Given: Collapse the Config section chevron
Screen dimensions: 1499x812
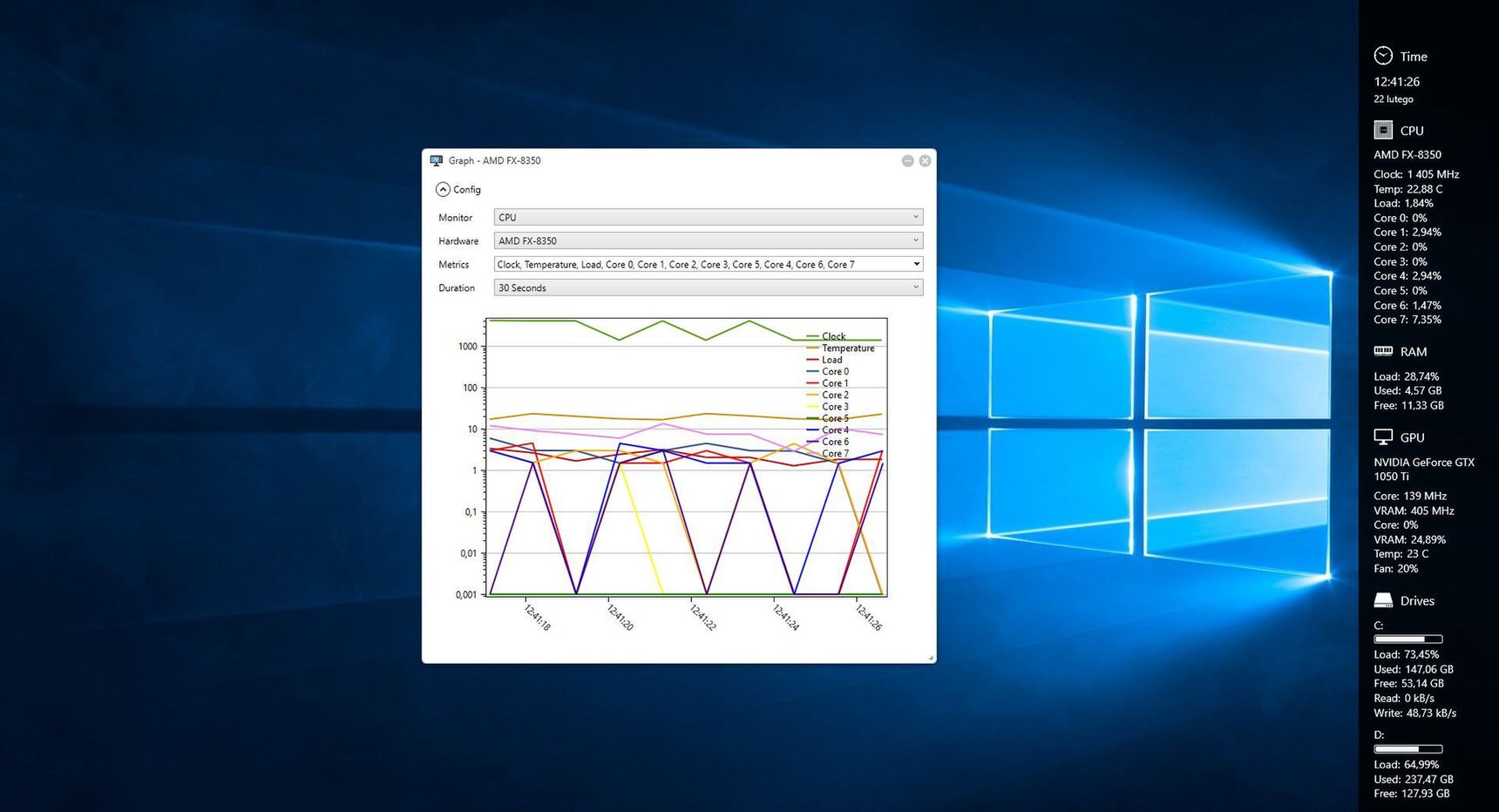Looking at the screenshot, I should pyautogui.click(x=443, y=189).
